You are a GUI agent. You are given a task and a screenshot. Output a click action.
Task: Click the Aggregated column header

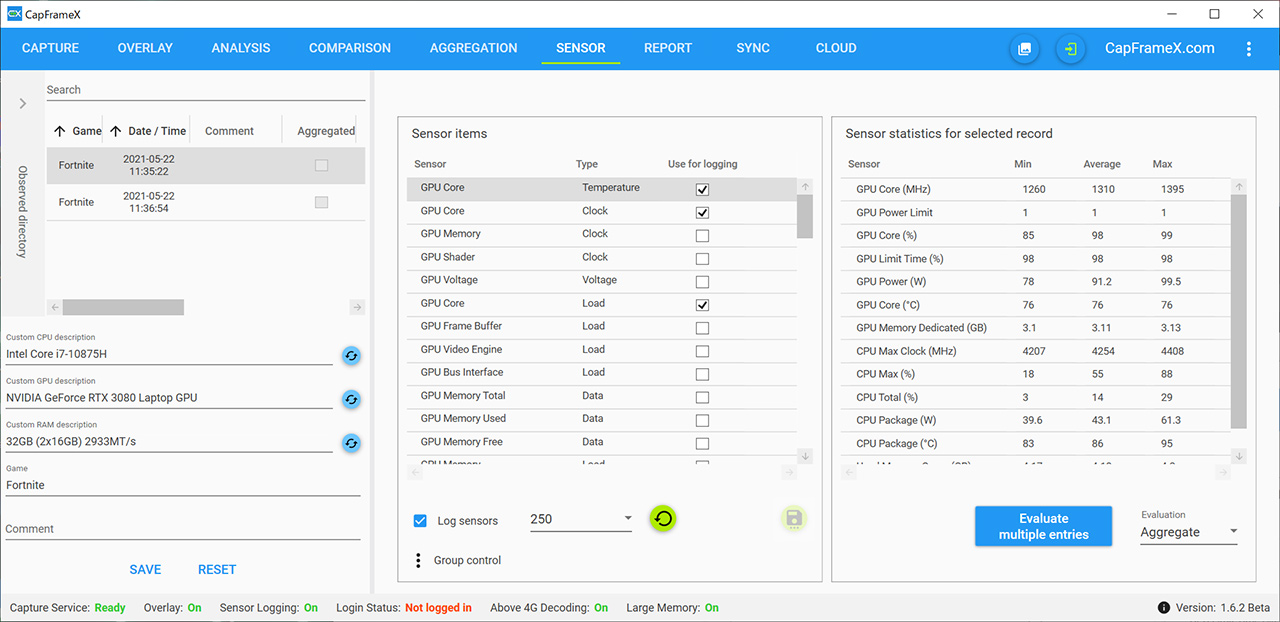(326, 131)
